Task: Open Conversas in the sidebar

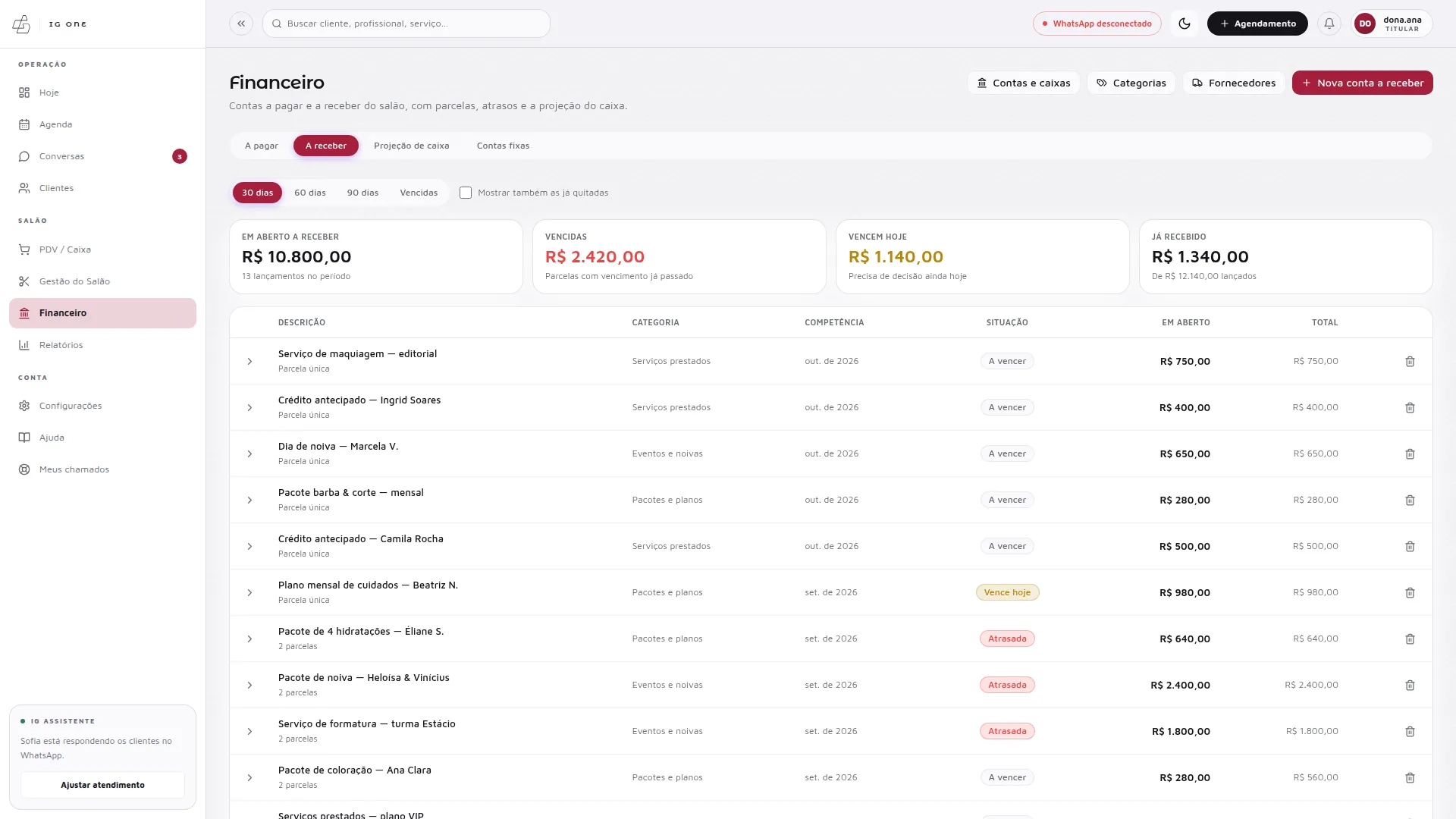Action: (102, 156)
